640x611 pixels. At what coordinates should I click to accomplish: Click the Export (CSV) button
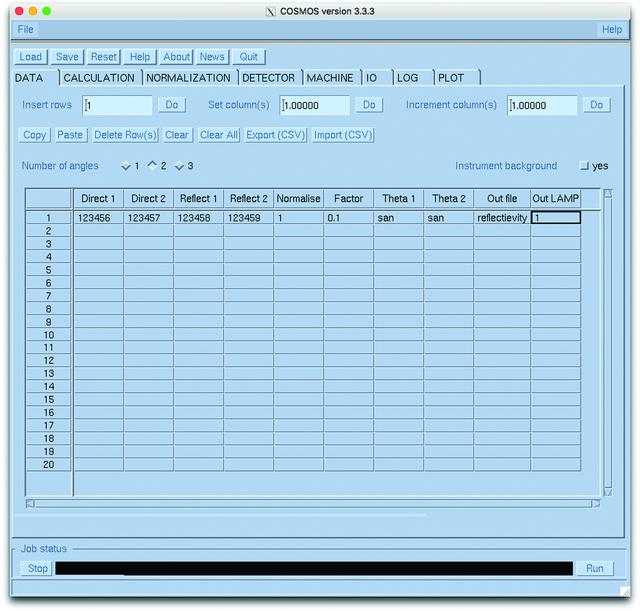point(276,135)
